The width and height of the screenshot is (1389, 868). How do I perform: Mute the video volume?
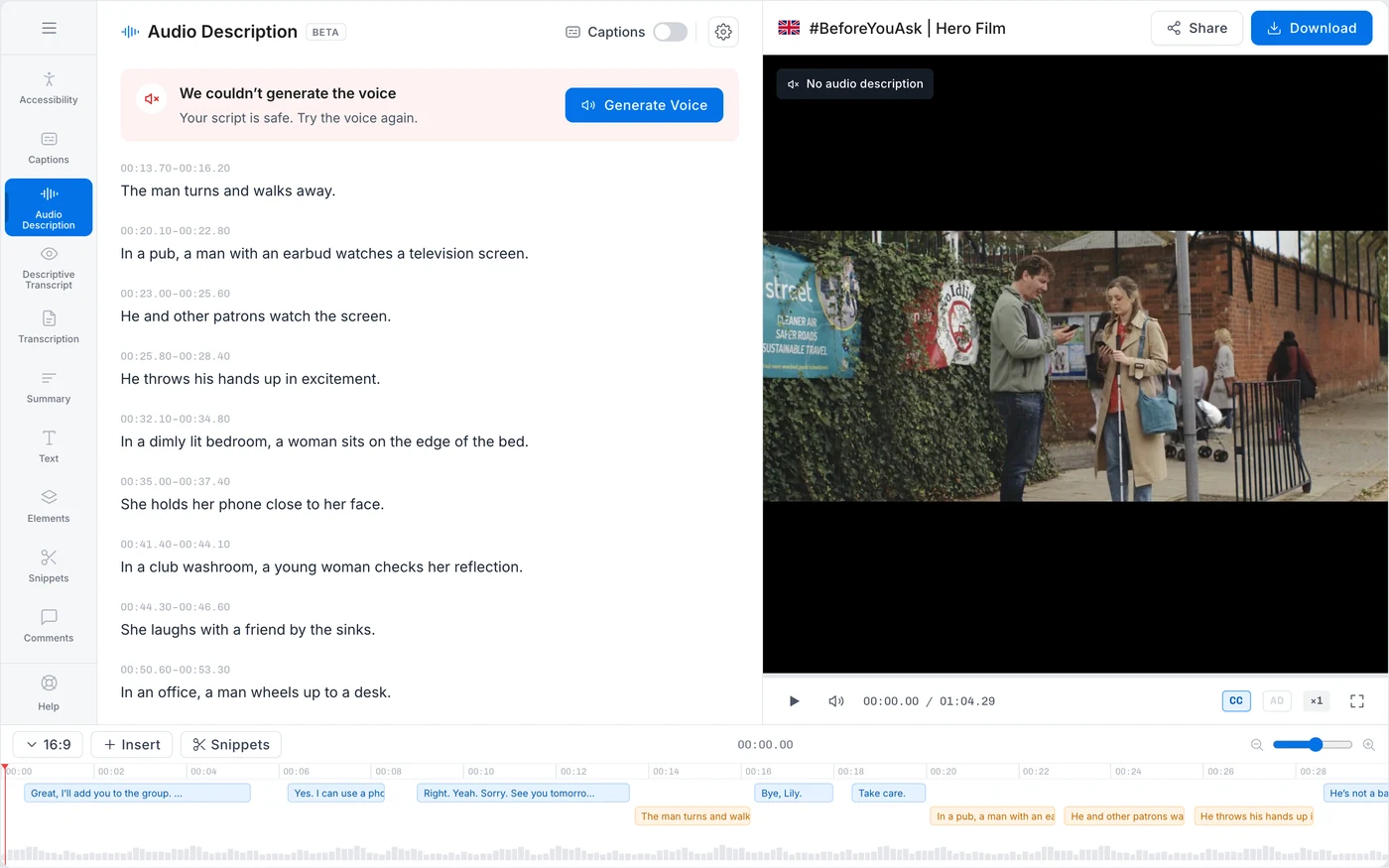tap(836, 701)
